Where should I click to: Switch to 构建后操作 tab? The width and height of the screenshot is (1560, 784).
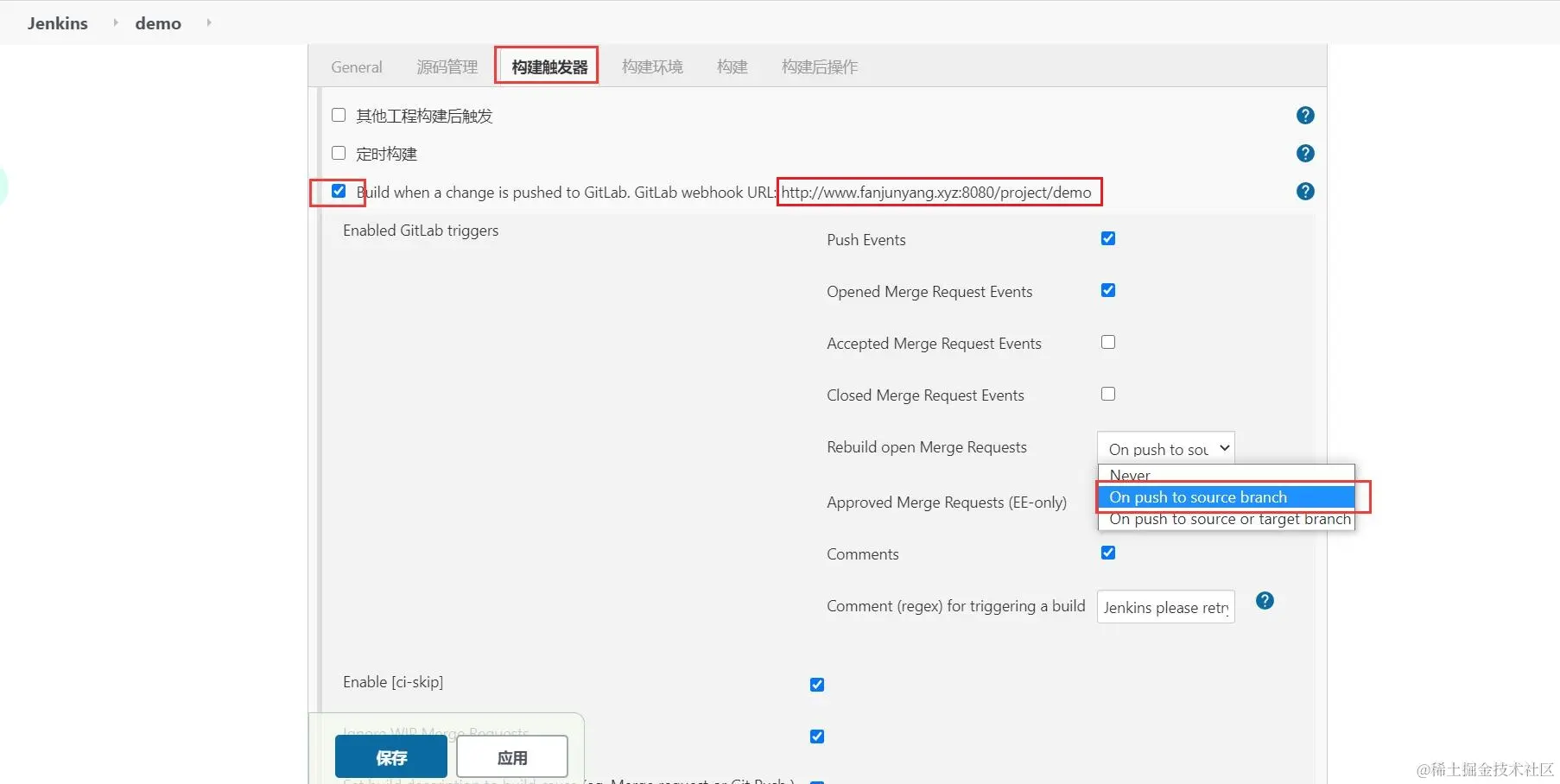coord(820,67)
